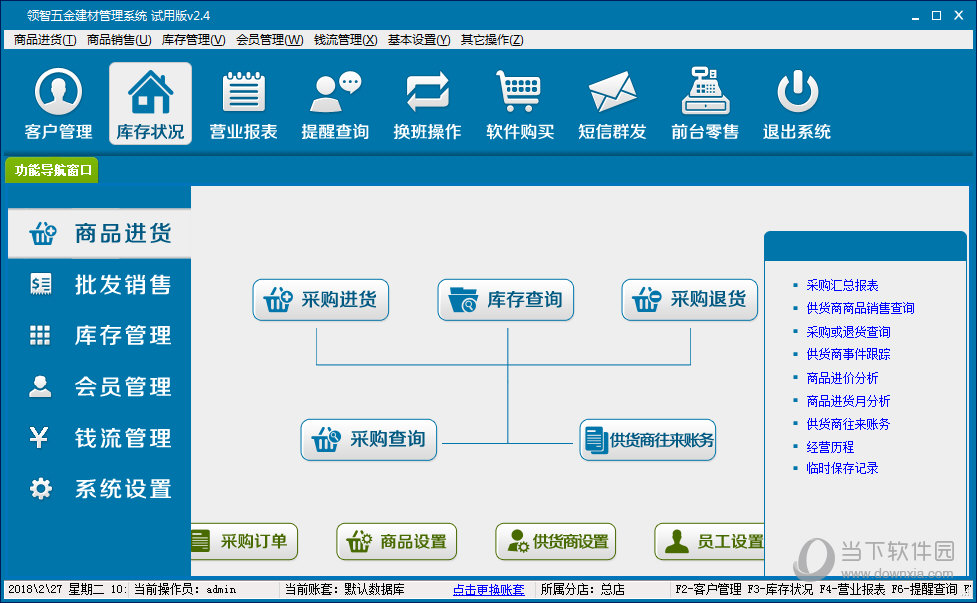Minimize the application window

coord(915,16)
